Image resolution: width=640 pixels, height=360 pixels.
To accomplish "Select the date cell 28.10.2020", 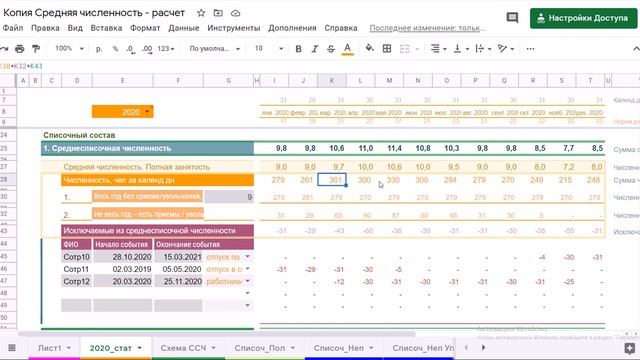I will click(123, 257).
